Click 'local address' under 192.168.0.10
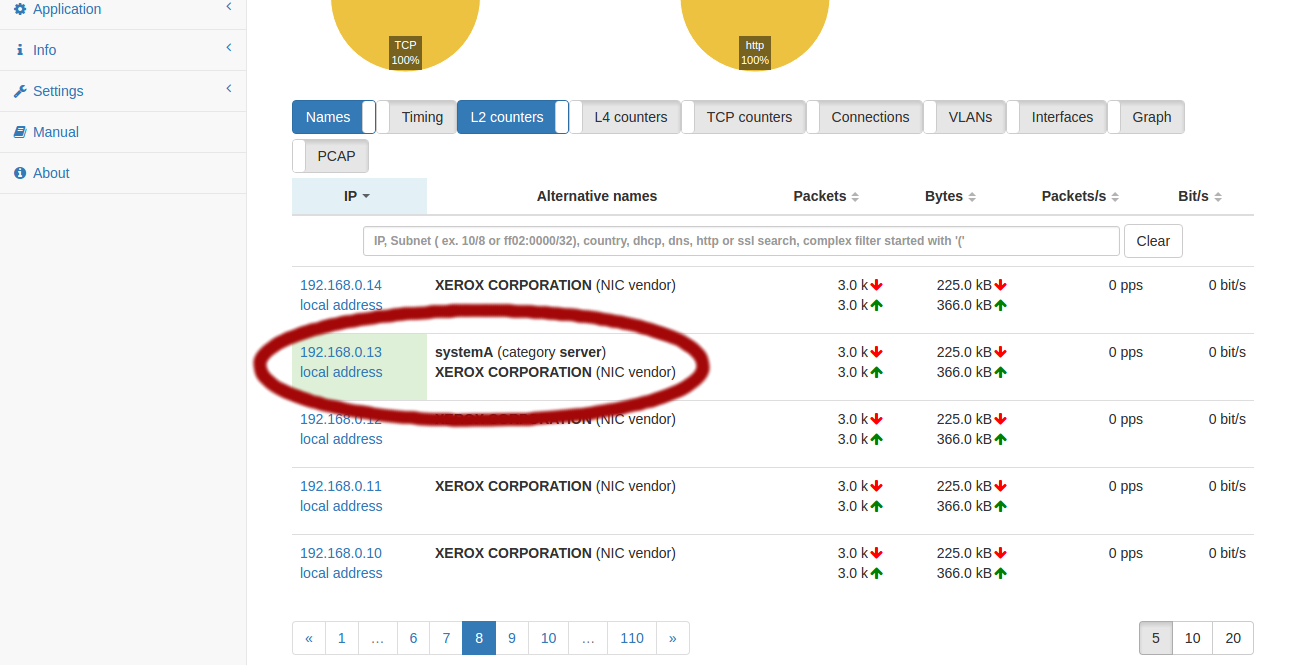 pos(341,573)
